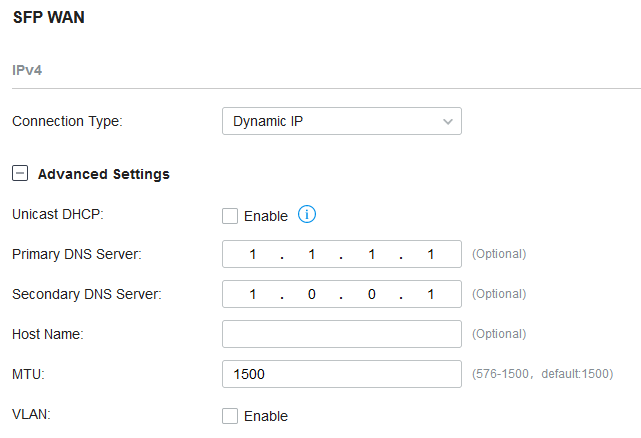Click fourth octet of Primary DNS Server
641x438 pixels.
click(x=430, y=254)
